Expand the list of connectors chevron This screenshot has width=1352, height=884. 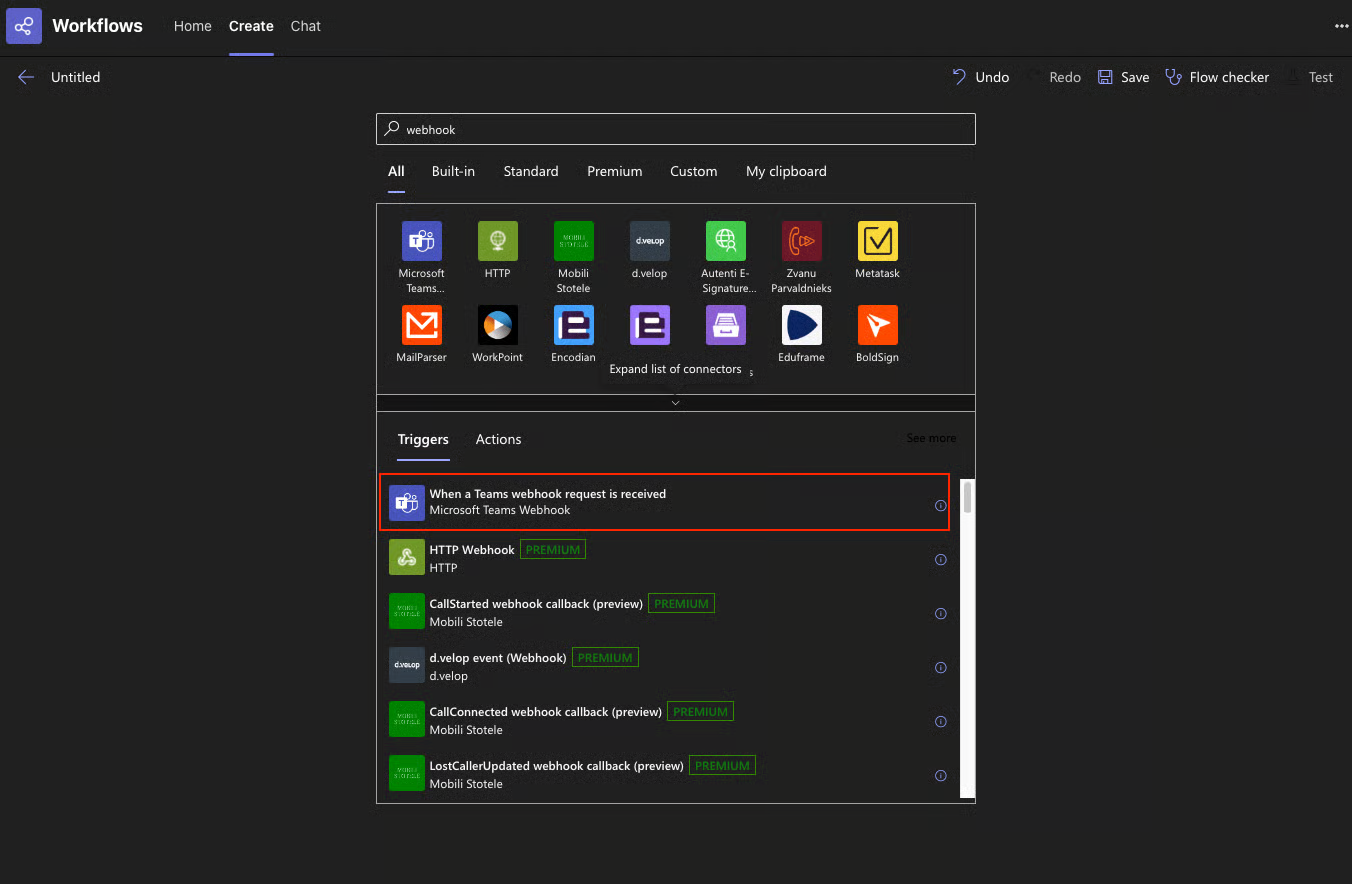675,403
